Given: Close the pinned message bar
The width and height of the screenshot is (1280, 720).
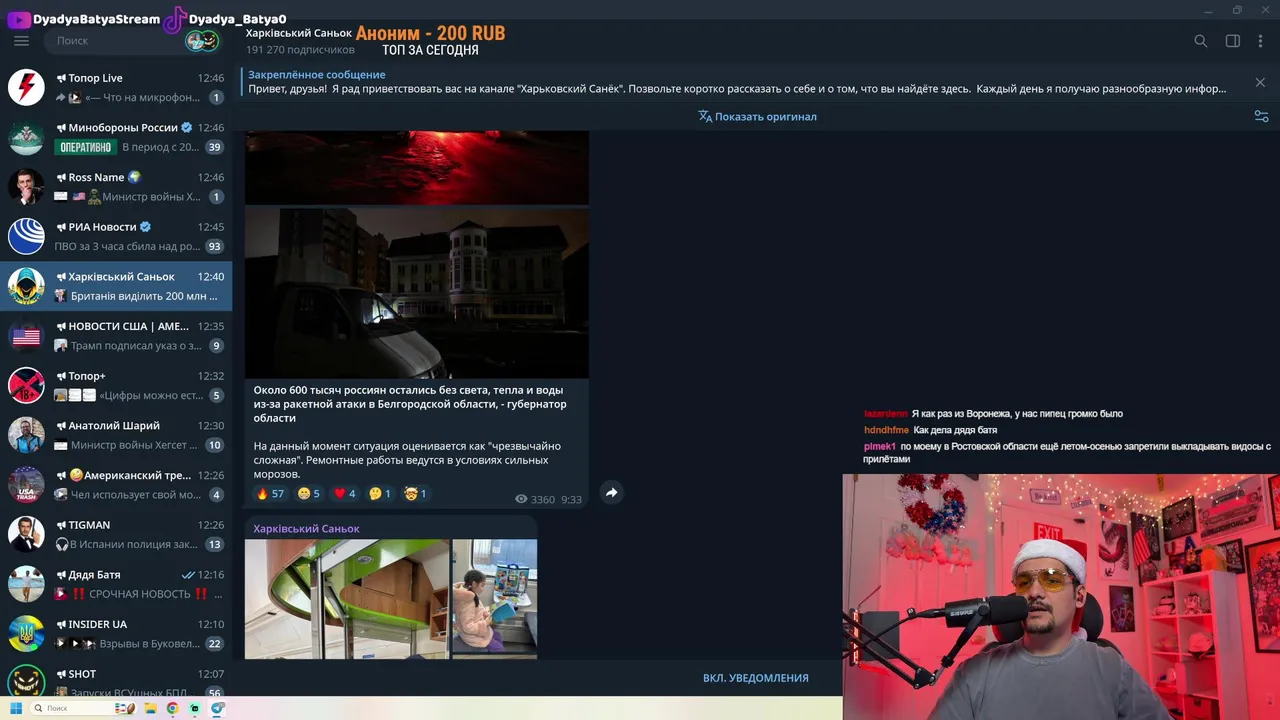Looking at the screenshot, I should point(1260,82).
